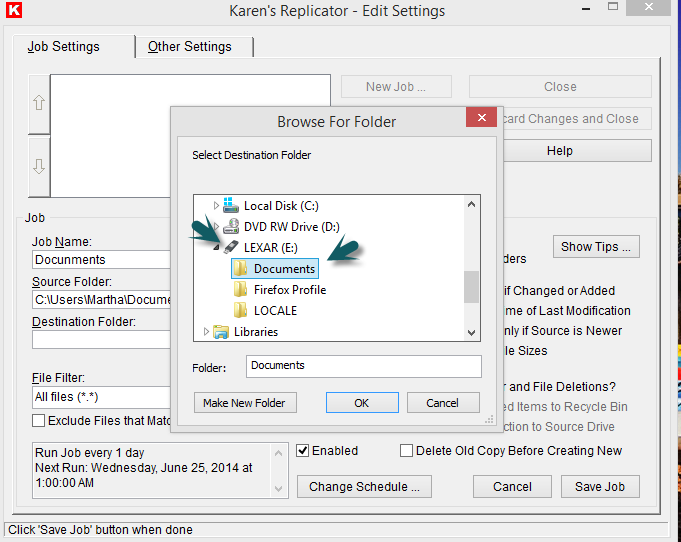The width and height of the screenshot is (681, 542).
Task: Click the LEXAR (E:) USB drive icon
Action: 231,247
